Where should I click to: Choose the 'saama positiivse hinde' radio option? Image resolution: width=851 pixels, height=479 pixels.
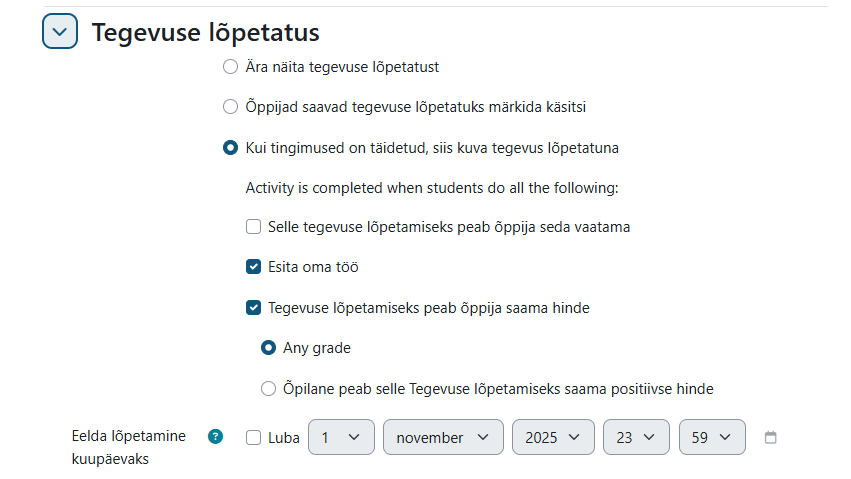[x=268, y=388]
